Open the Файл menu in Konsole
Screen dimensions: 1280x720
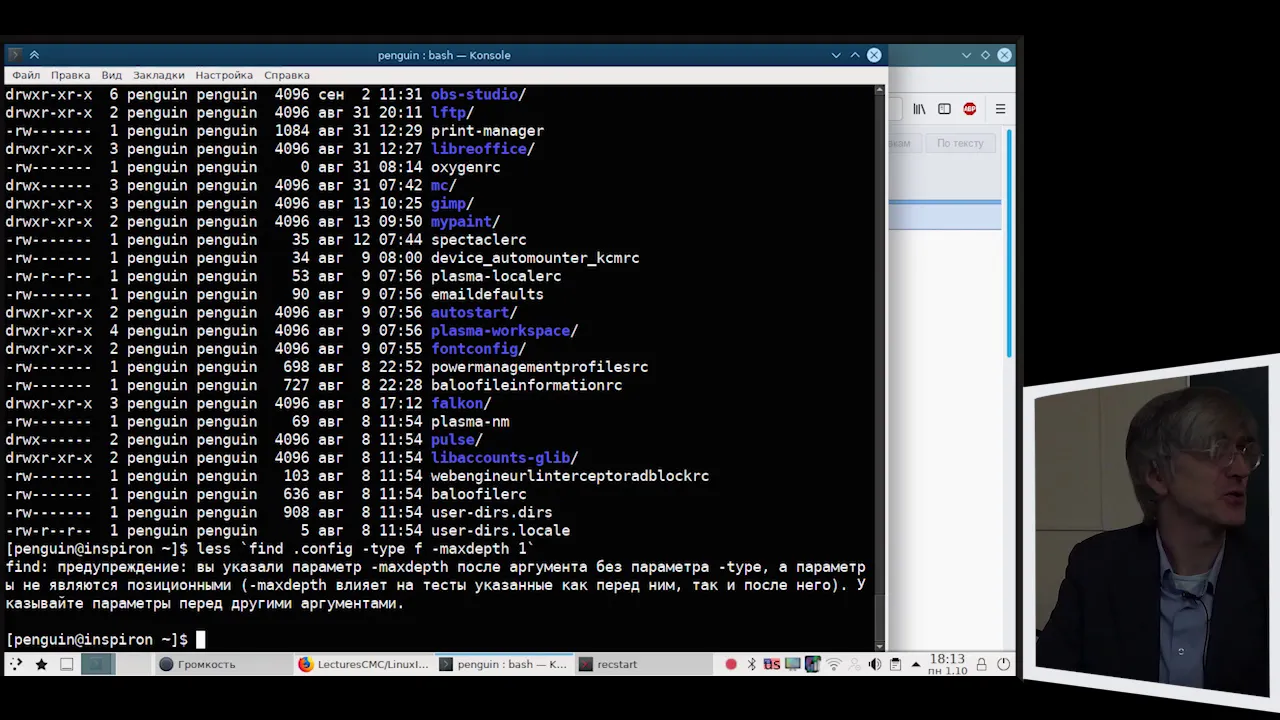click(26, 75)
